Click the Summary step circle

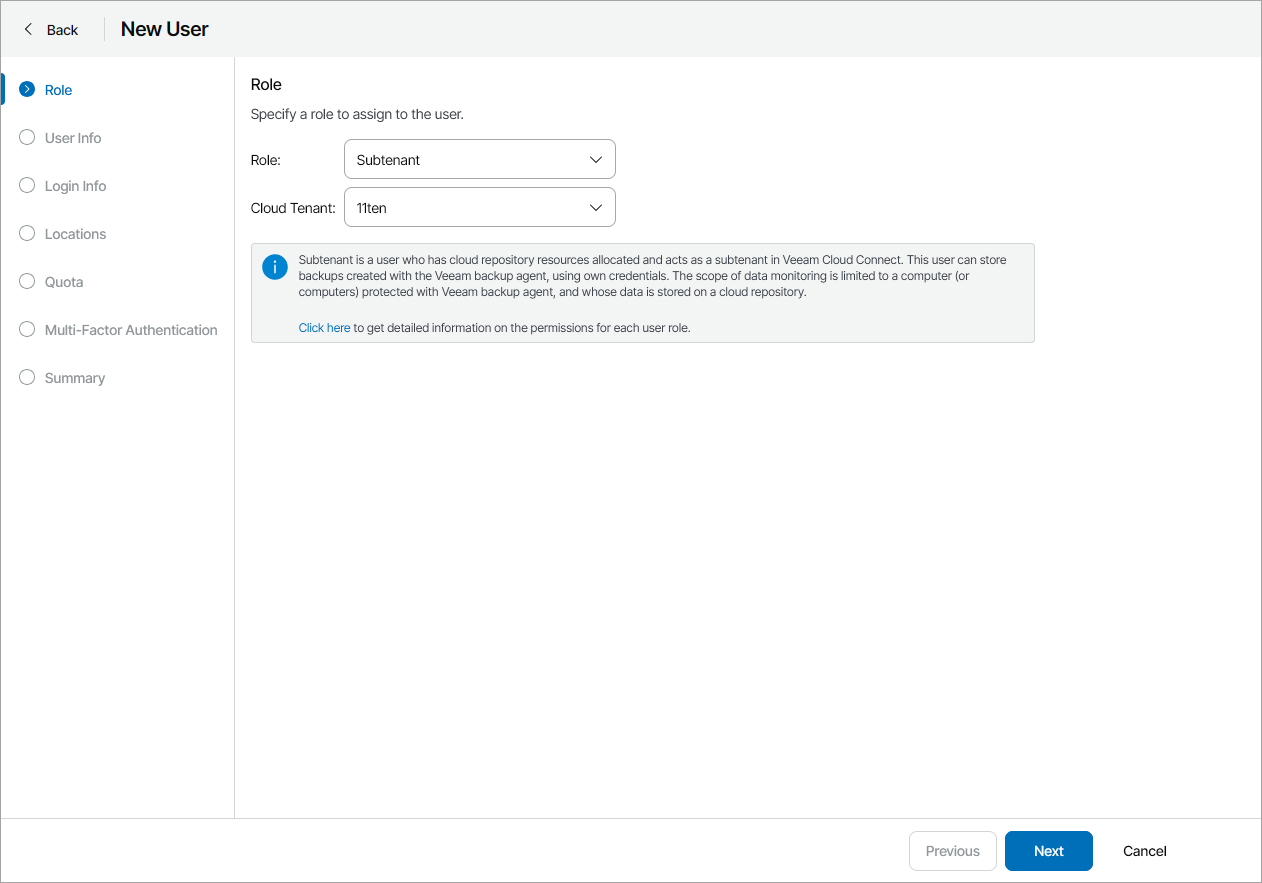[x=26, y=377]
